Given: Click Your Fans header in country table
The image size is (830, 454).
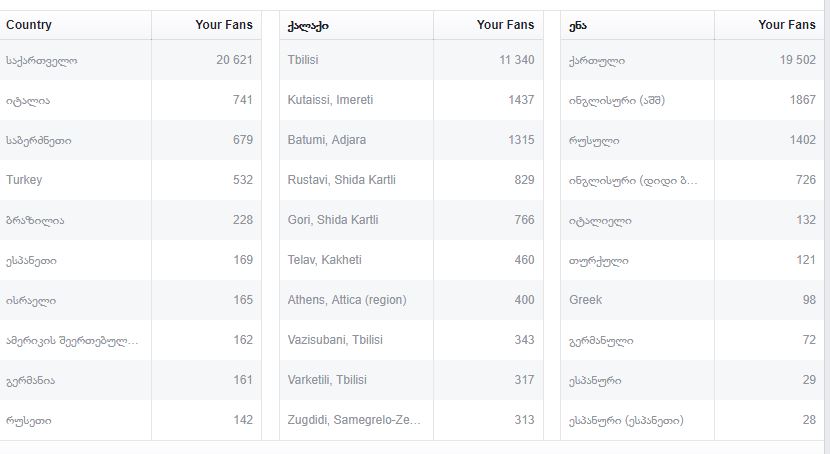Looking at the screenshot, I should pos(224,25).
